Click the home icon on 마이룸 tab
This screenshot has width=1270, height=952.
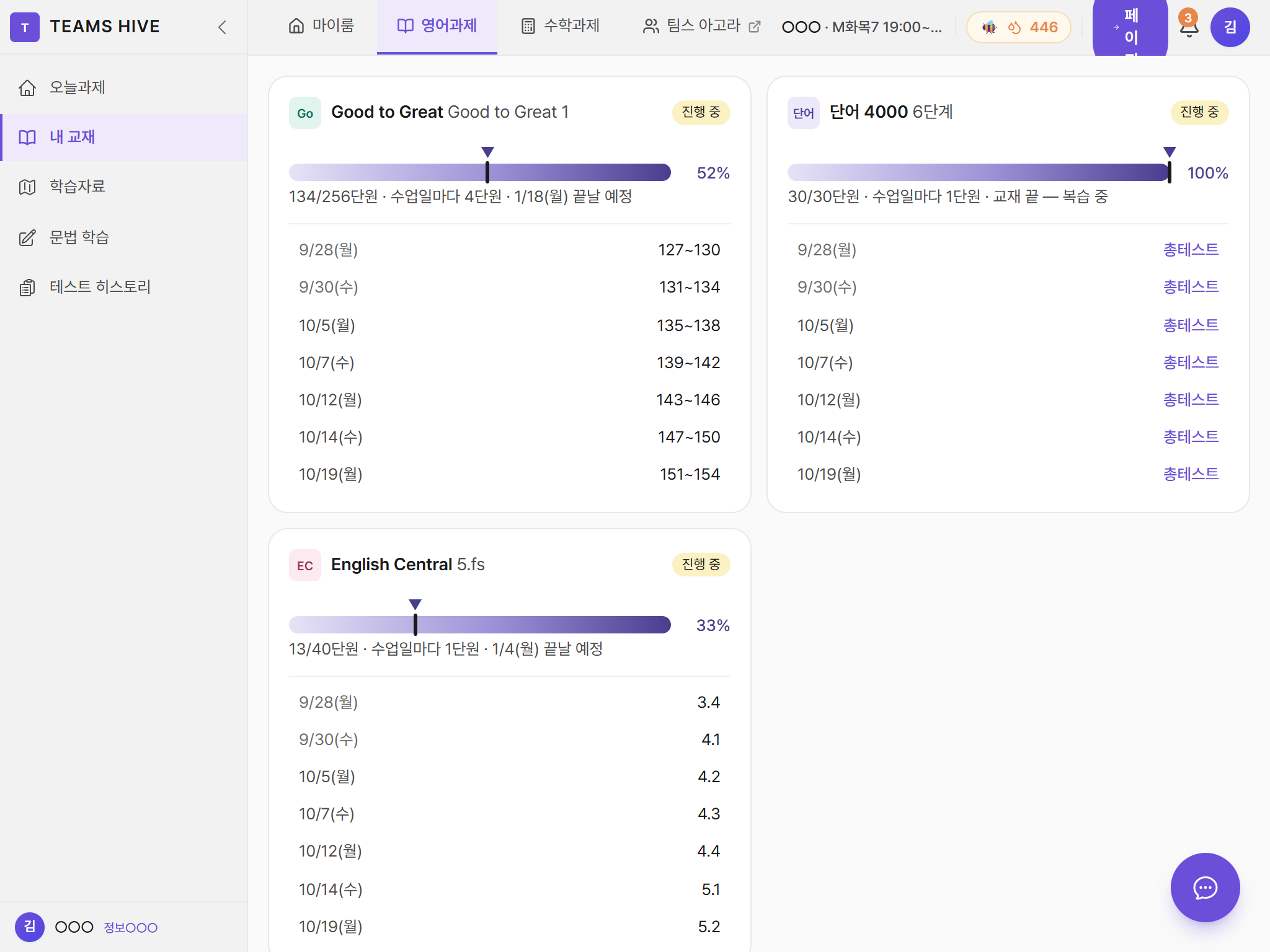[x=296, y=26]
